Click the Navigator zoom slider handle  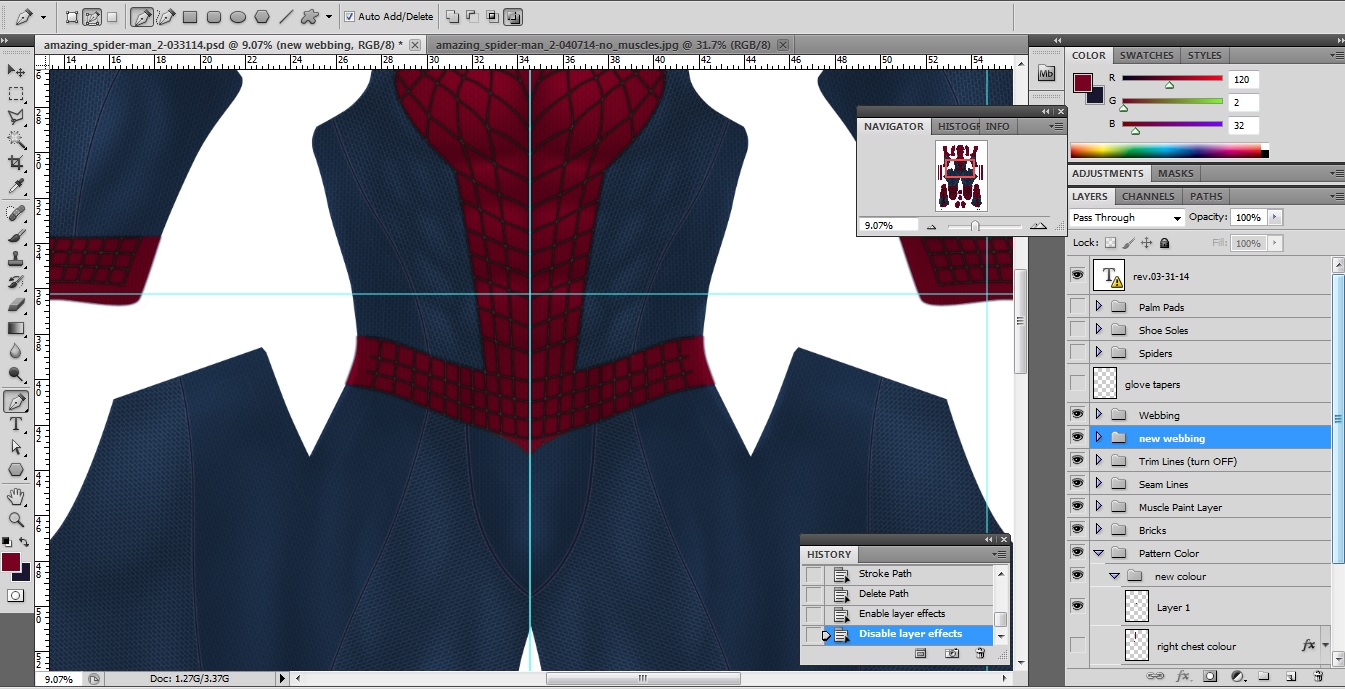coord(974,226)
